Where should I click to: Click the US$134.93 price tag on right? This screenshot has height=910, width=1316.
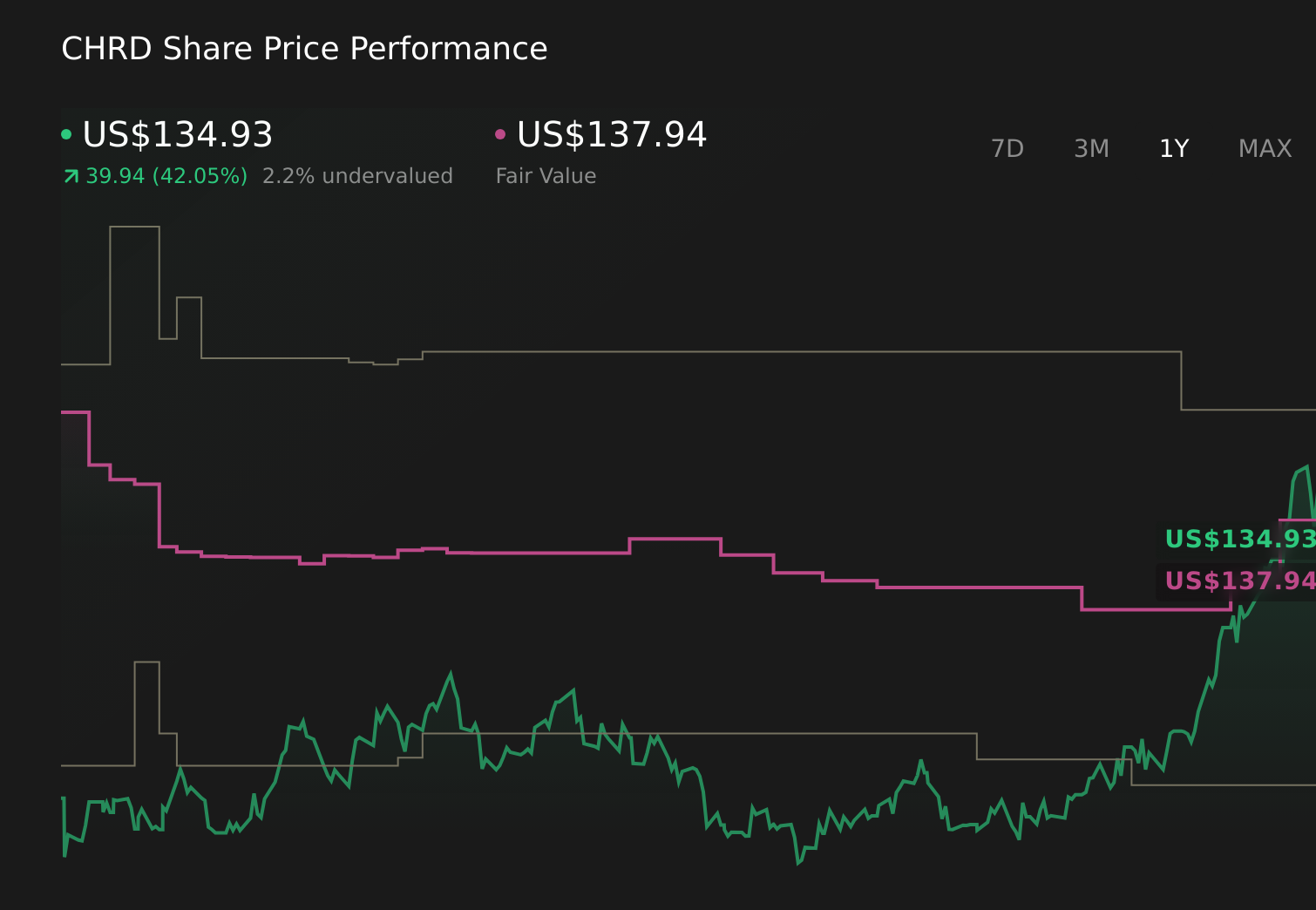[x=1238, y=539]
